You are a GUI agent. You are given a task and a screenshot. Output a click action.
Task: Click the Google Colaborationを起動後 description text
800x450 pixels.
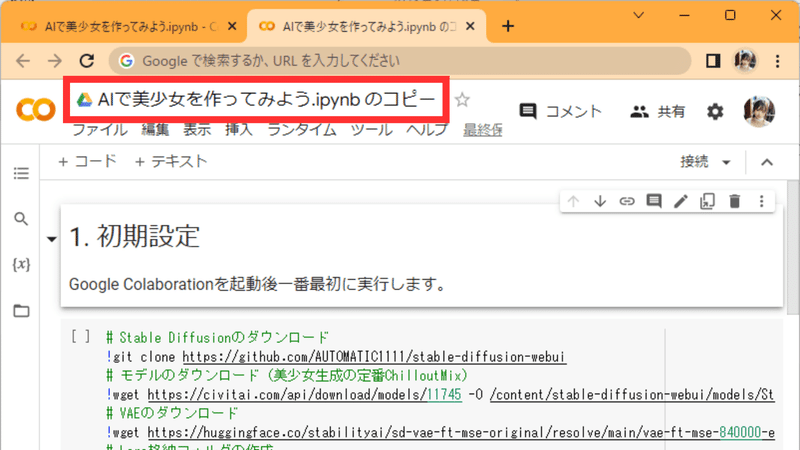258,284
